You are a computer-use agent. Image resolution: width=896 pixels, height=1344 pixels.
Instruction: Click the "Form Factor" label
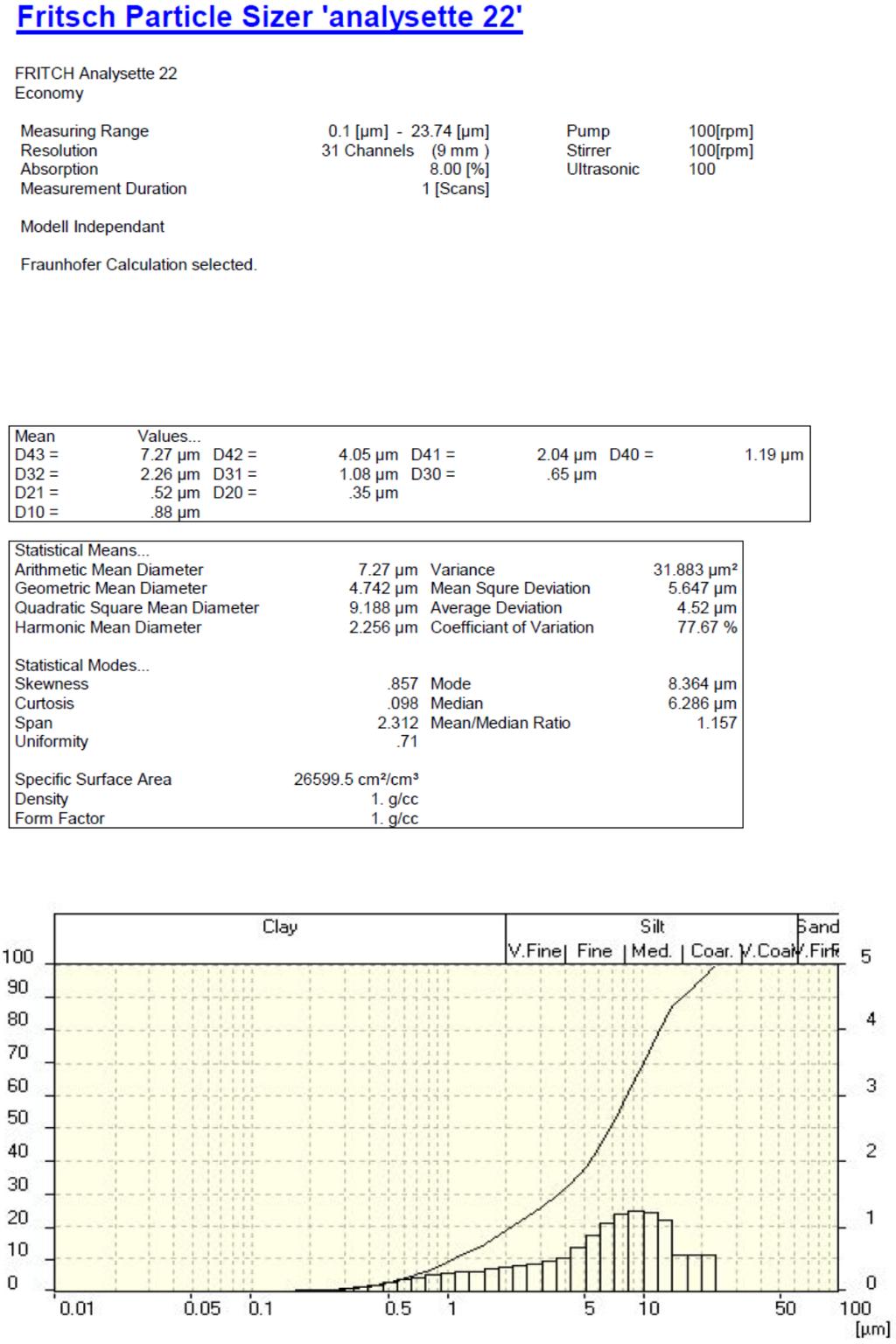[59, 819]
